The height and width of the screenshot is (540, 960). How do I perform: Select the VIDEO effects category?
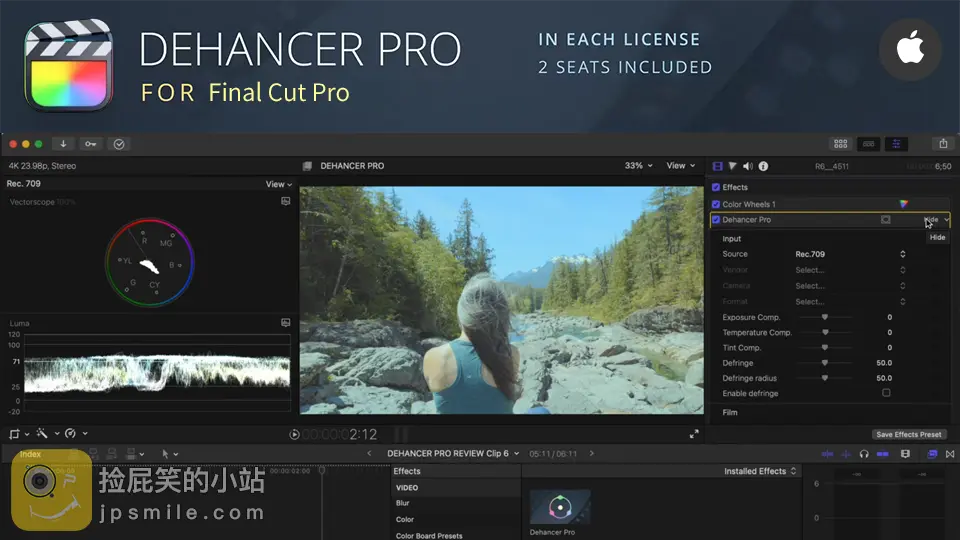(x=456, y=488)
